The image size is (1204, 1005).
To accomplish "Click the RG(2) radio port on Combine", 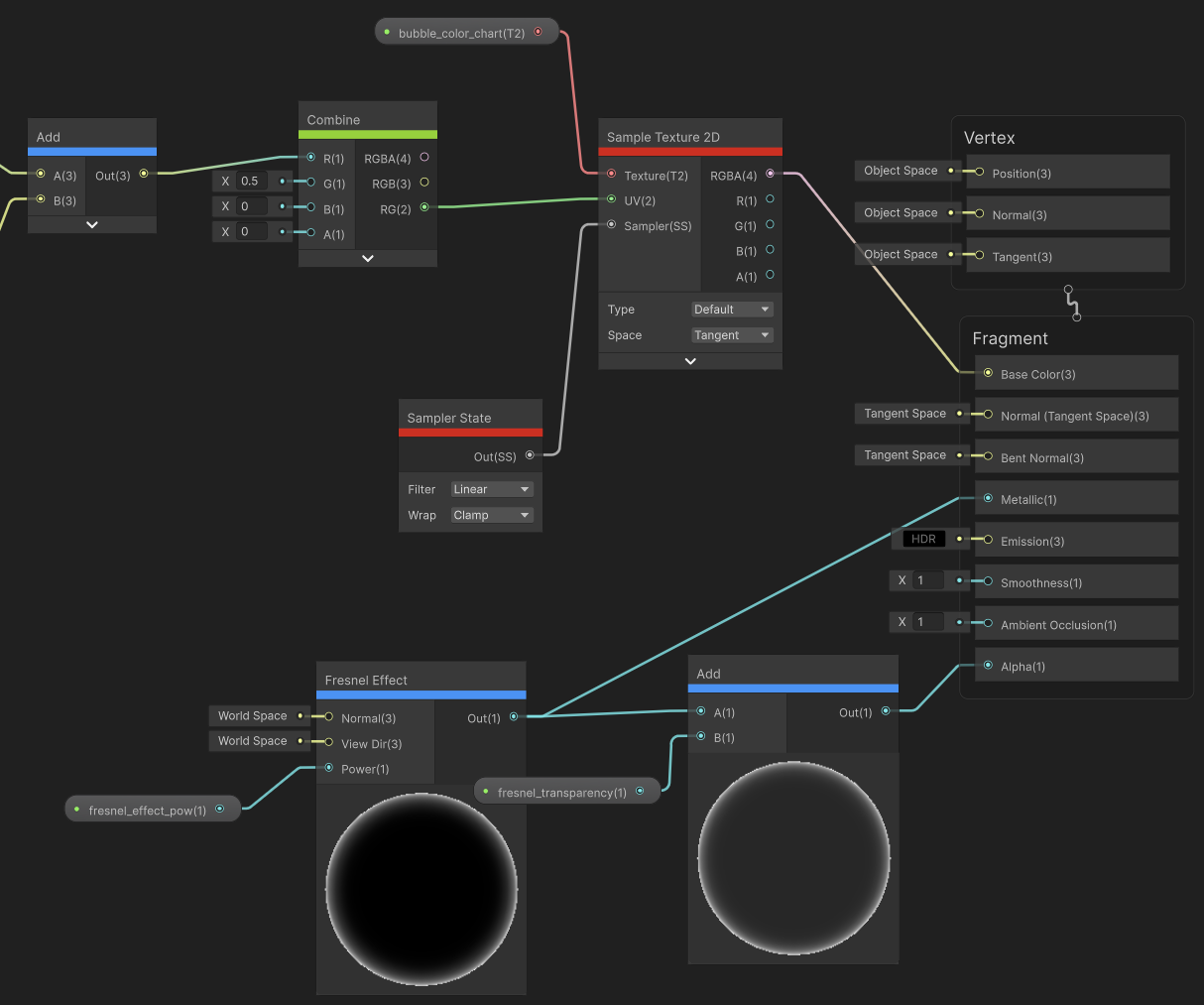I will (424, 206).
